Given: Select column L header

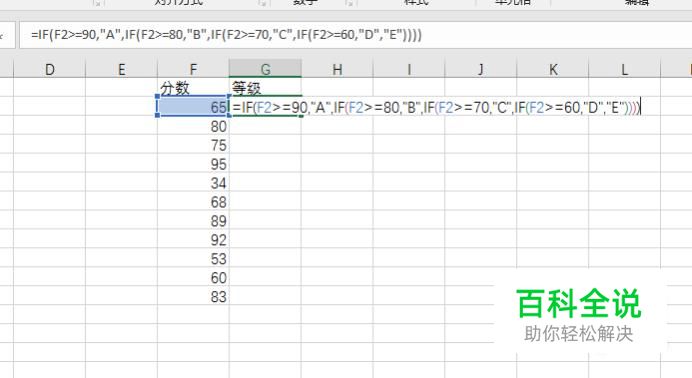Looking at the screenshot, I should click(624, 69).
